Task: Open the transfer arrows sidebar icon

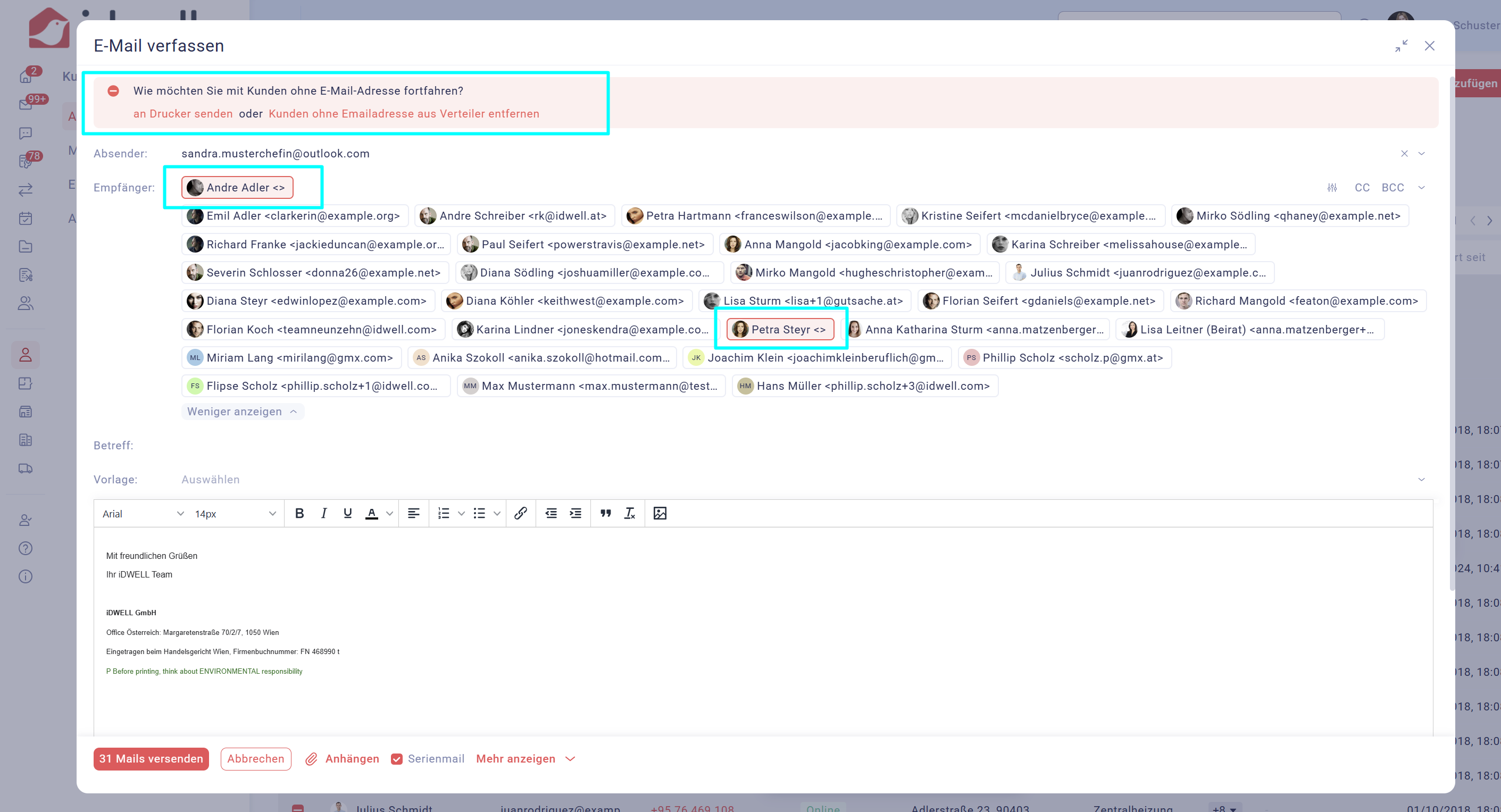Action: 26,190
